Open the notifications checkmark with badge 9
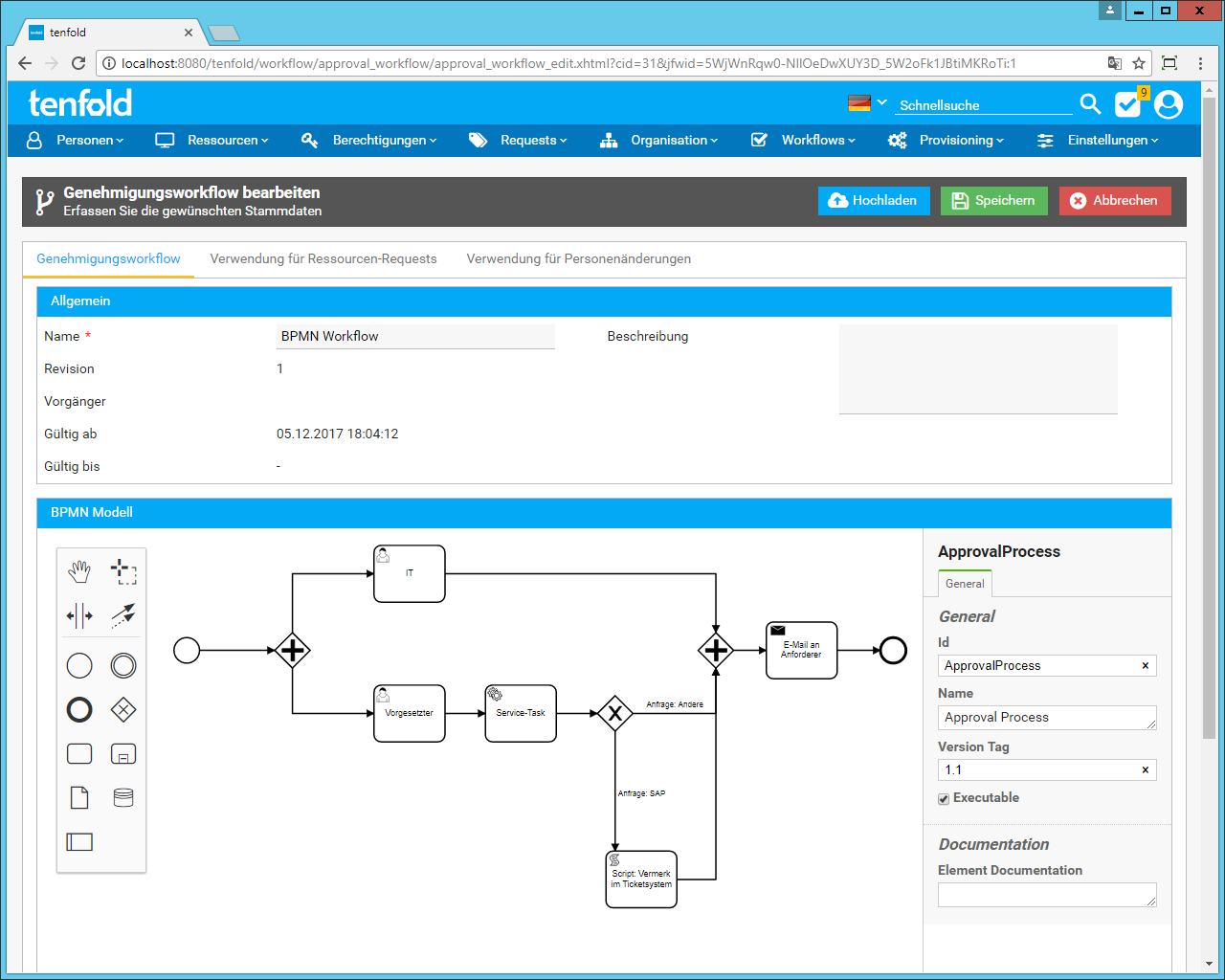 click(1127, 103)
